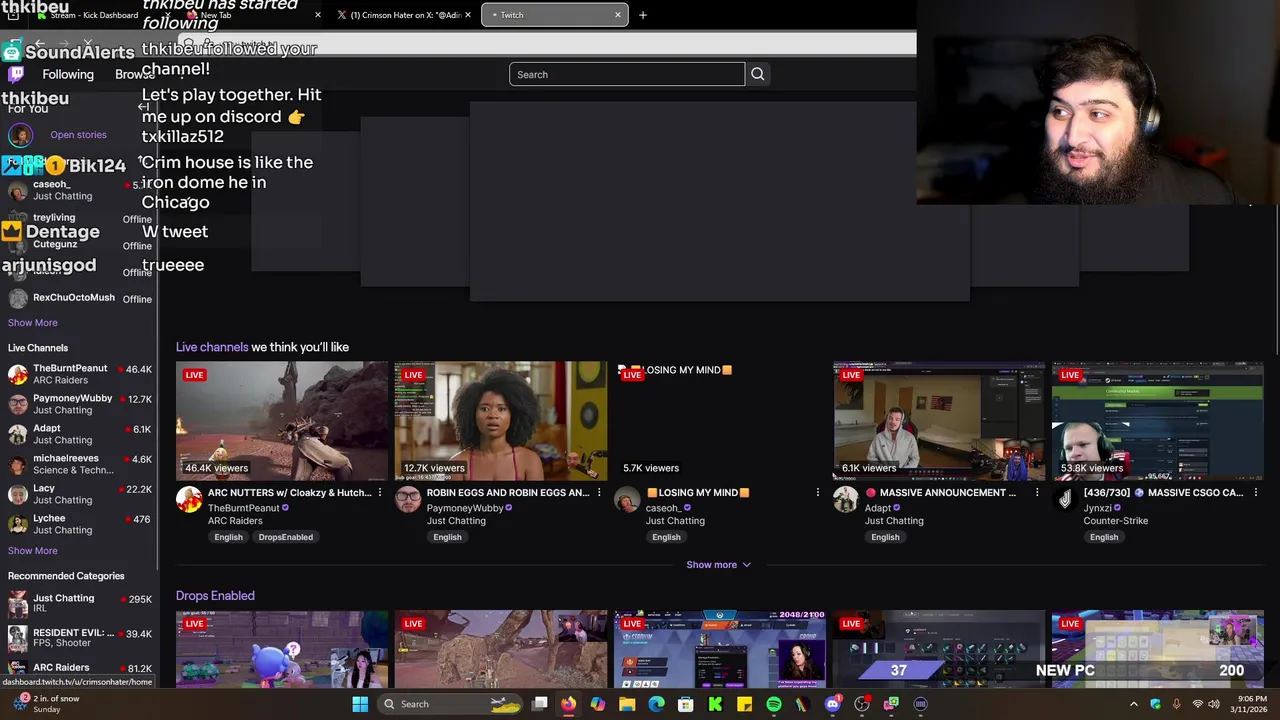Click the Live channels link in heading
Image resolution: width=1280 pixels, height=720 pixels.
pos(212,347)
